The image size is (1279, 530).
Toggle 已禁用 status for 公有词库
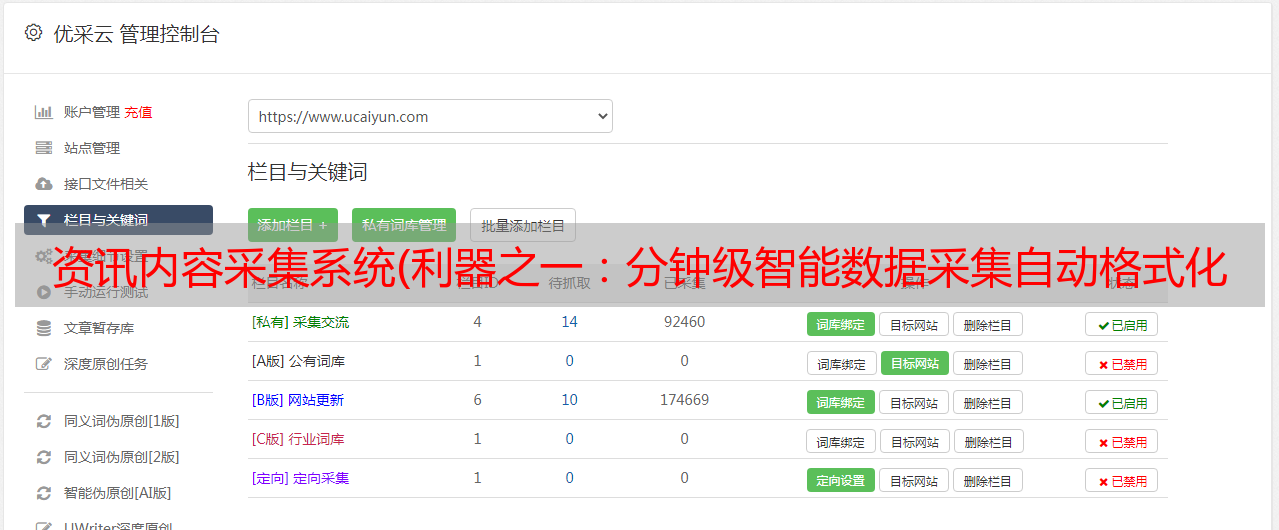(x=1122, y=363)
